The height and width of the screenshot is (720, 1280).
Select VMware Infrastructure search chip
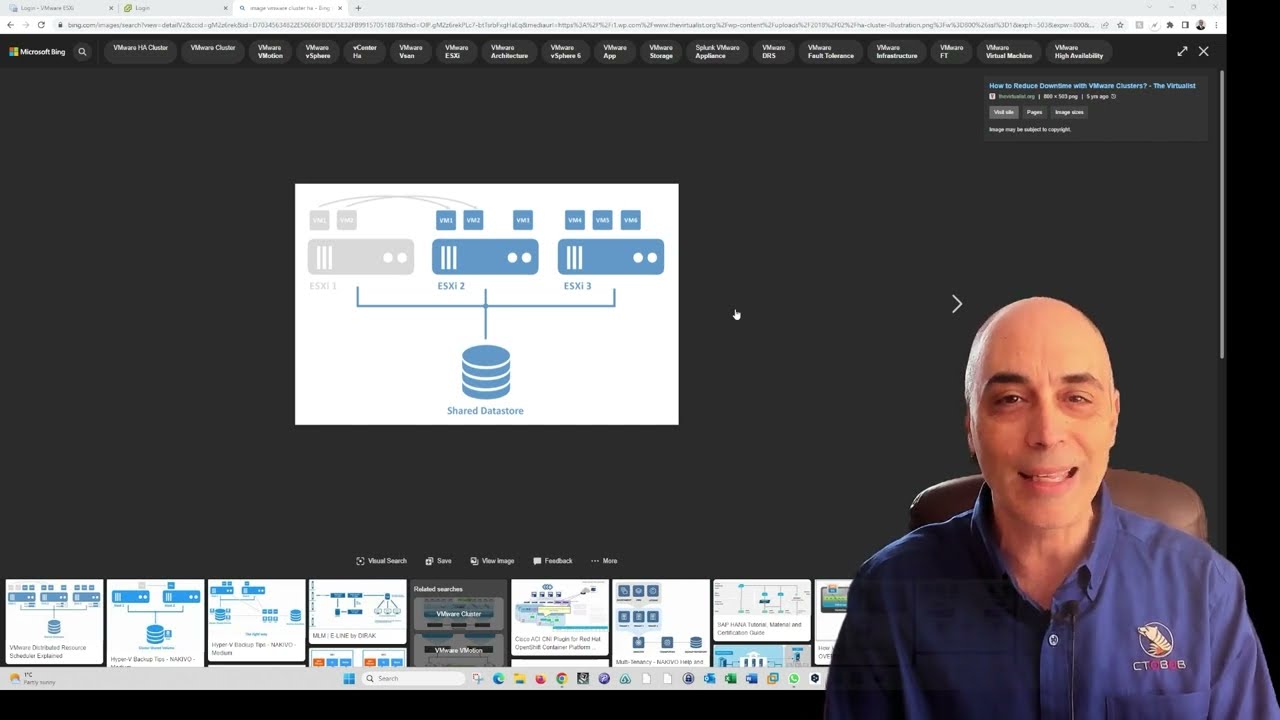pyautogui.click(x=896, y=51)
